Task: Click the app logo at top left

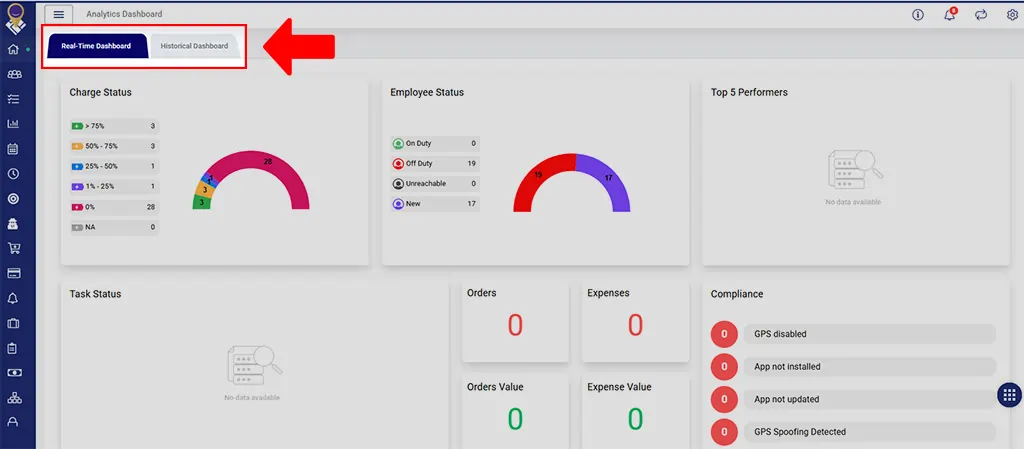Action: (14, 18)
